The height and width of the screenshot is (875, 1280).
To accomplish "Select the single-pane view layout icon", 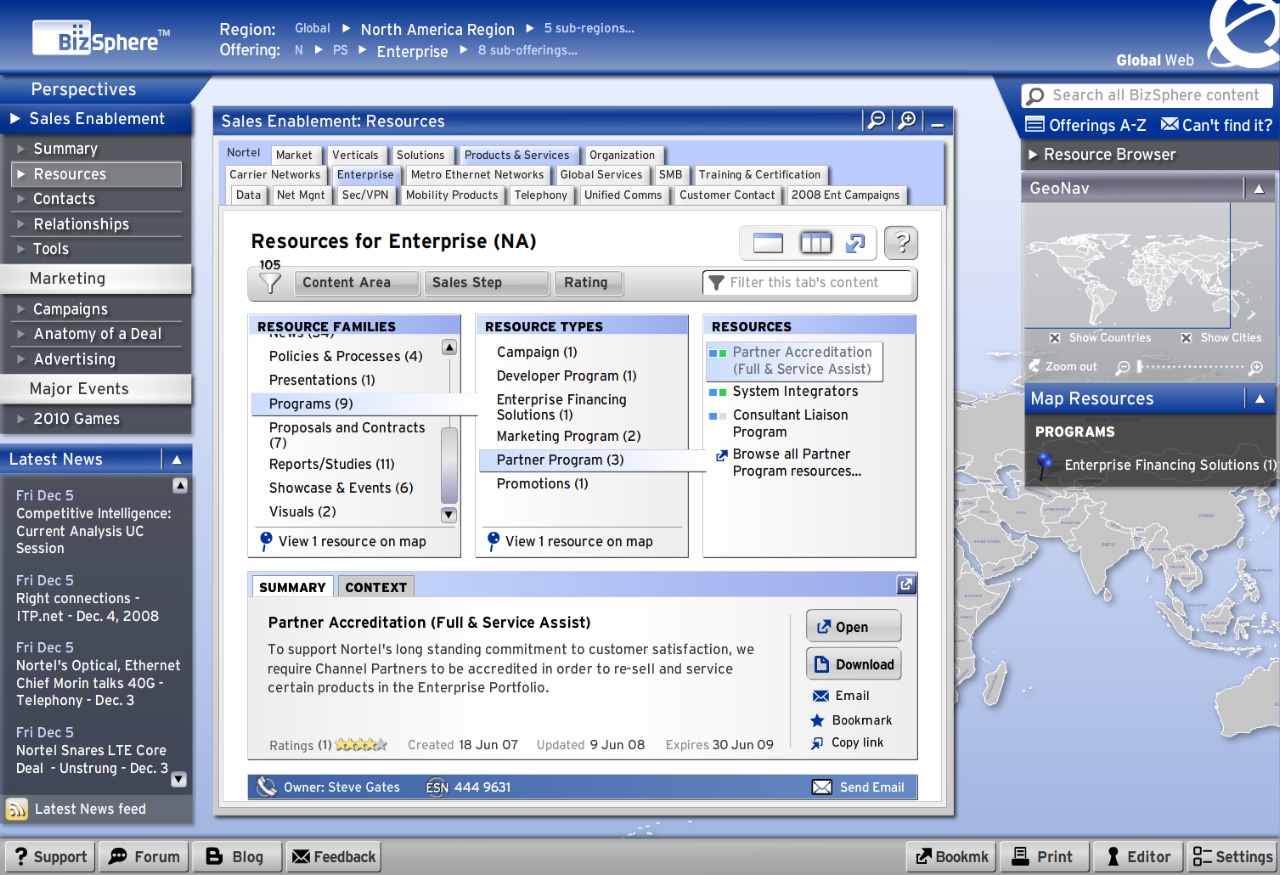I will 768,243.
